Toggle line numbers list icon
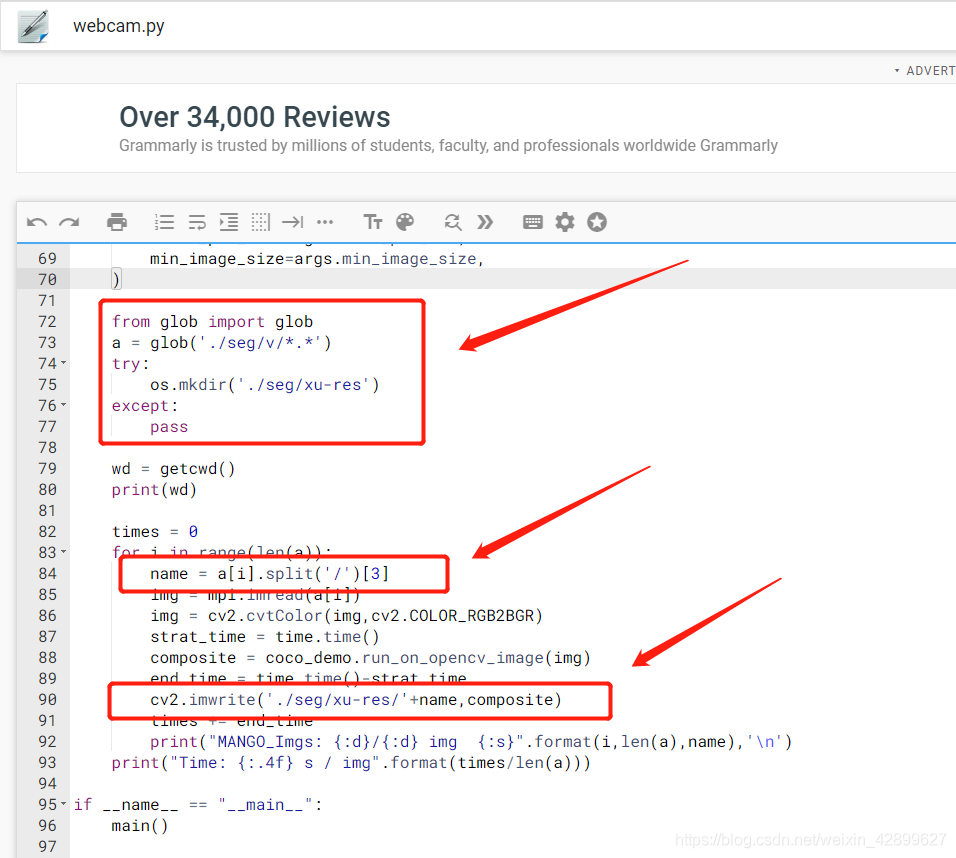The width and height of the screenshot is (956, 858). [x=164, y=222]
